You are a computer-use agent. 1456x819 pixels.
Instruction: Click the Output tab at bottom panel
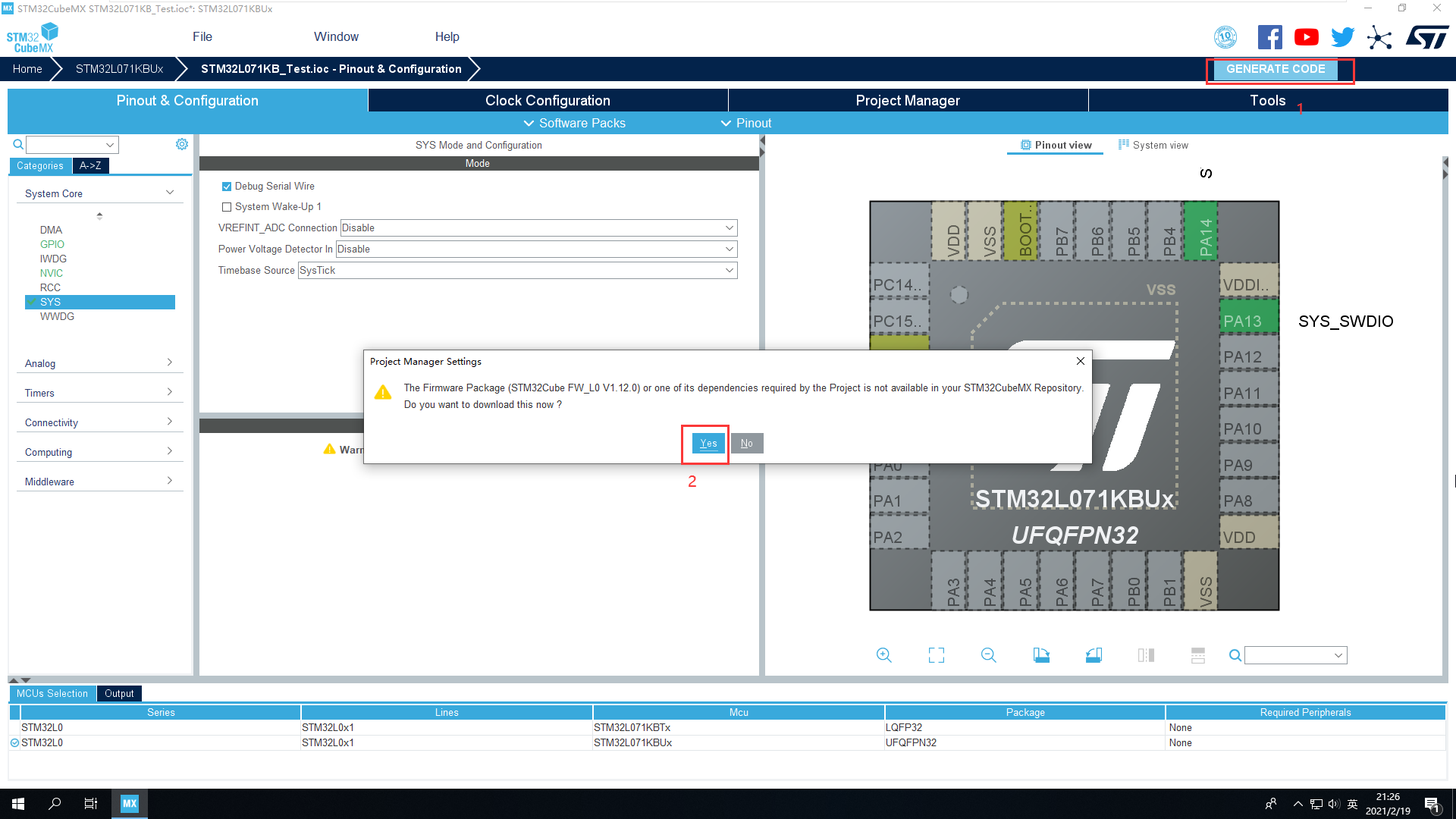[x=119, y=693]
